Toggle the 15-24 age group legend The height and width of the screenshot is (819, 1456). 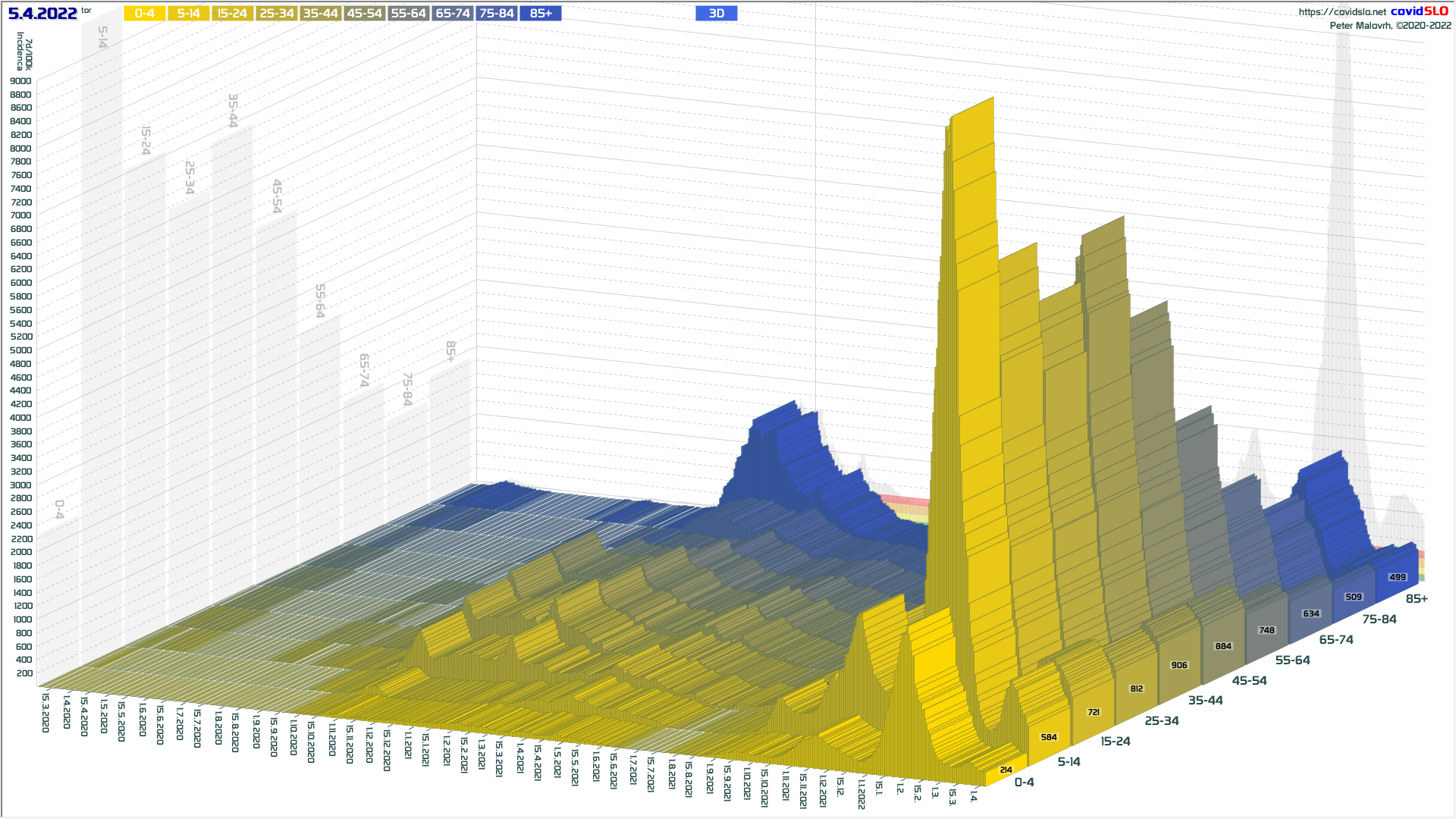232,14
